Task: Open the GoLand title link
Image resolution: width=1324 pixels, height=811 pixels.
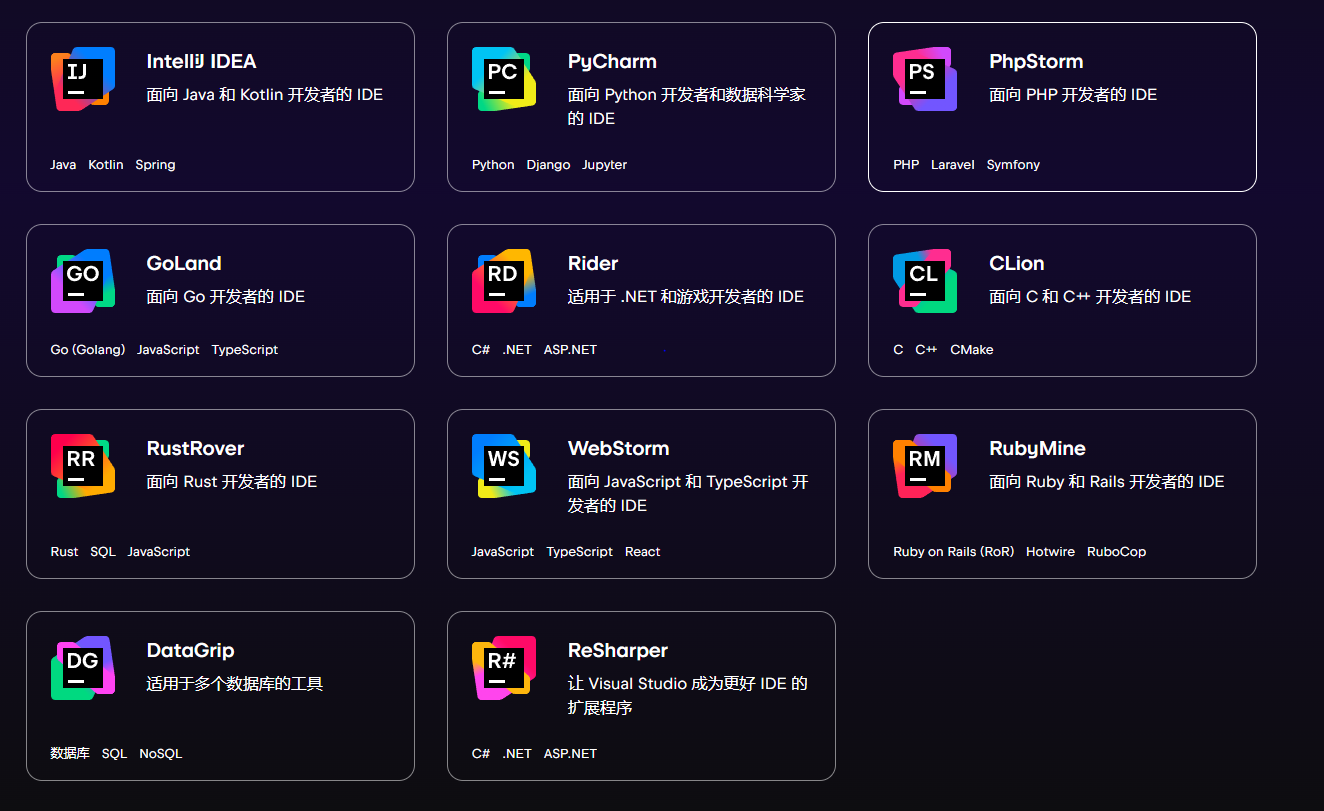Action: [184, 263]
